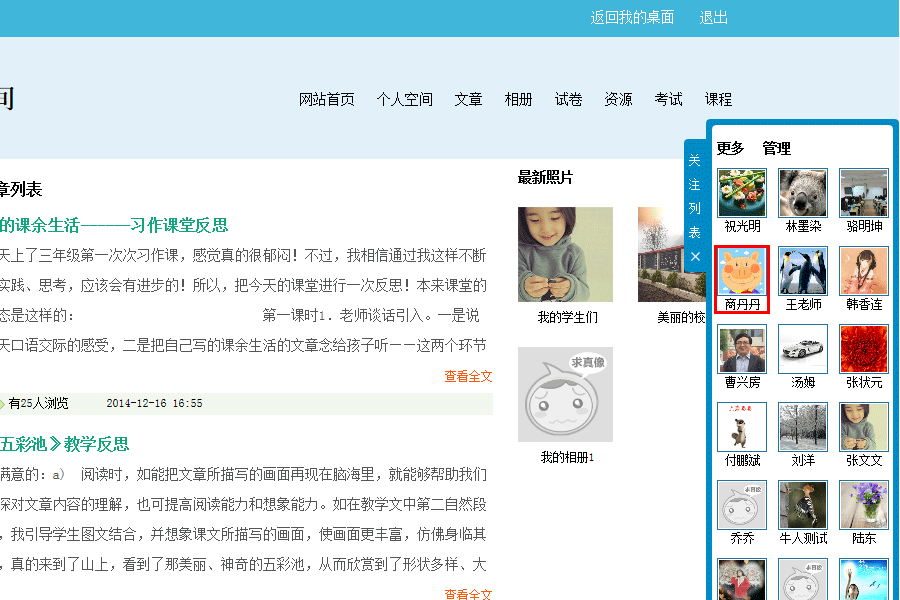Click the 退出 logout link
Viewport: 900px width, 600px height.
click(713, 17)
